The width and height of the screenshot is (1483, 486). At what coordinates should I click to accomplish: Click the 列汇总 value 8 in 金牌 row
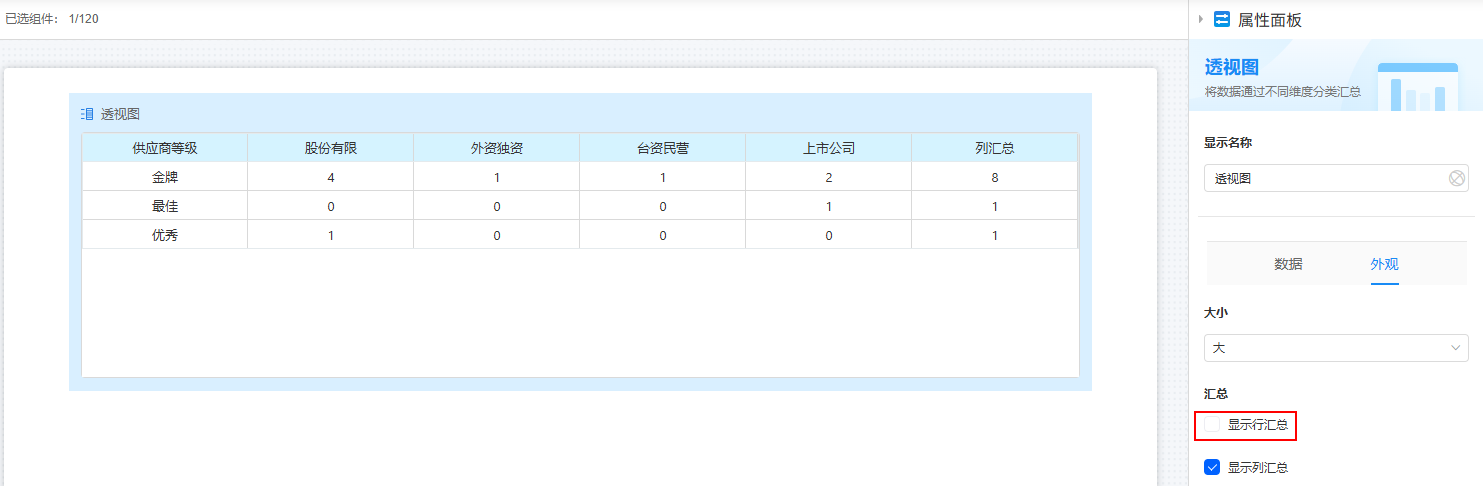995,177
